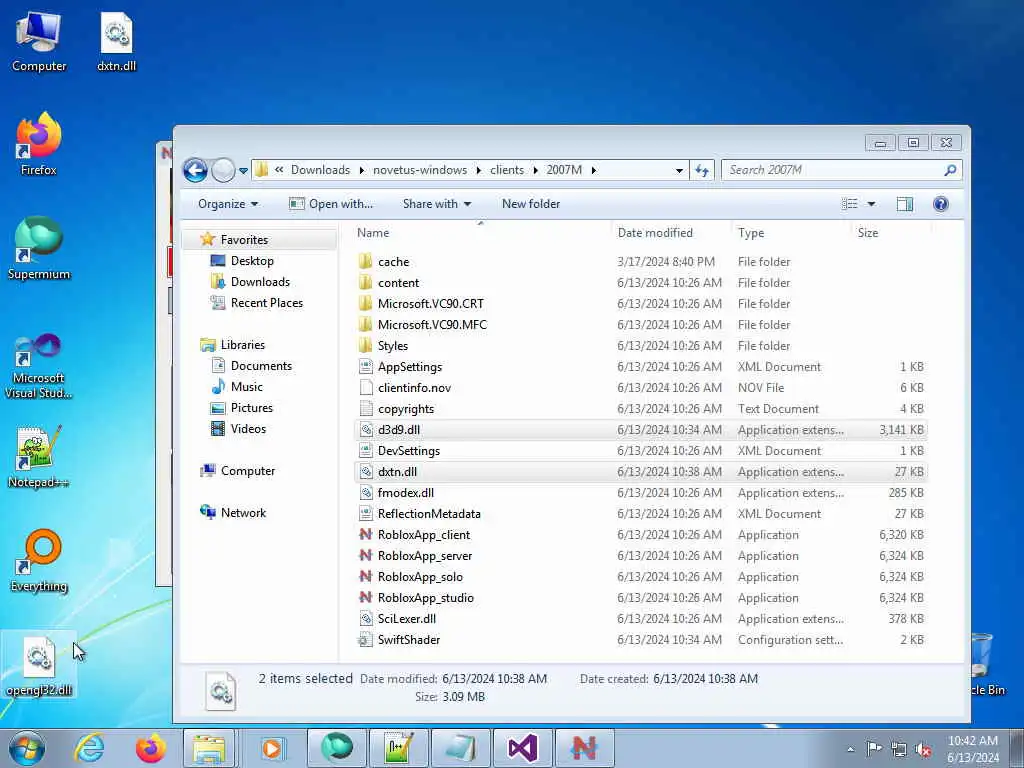The width and height of the screenshot is (1024, 768).
Task: Open Firefox from the taskbar
Action: [x=150, y=748]
